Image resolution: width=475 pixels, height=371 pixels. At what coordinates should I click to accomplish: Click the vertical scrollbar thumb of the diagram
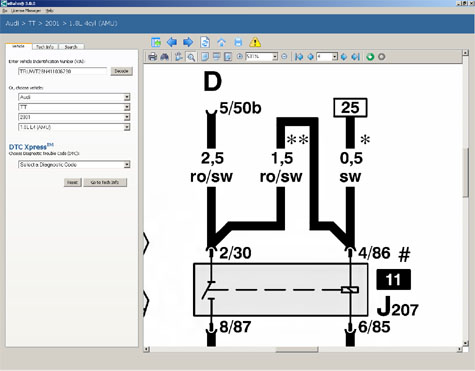tap(466, 173)
